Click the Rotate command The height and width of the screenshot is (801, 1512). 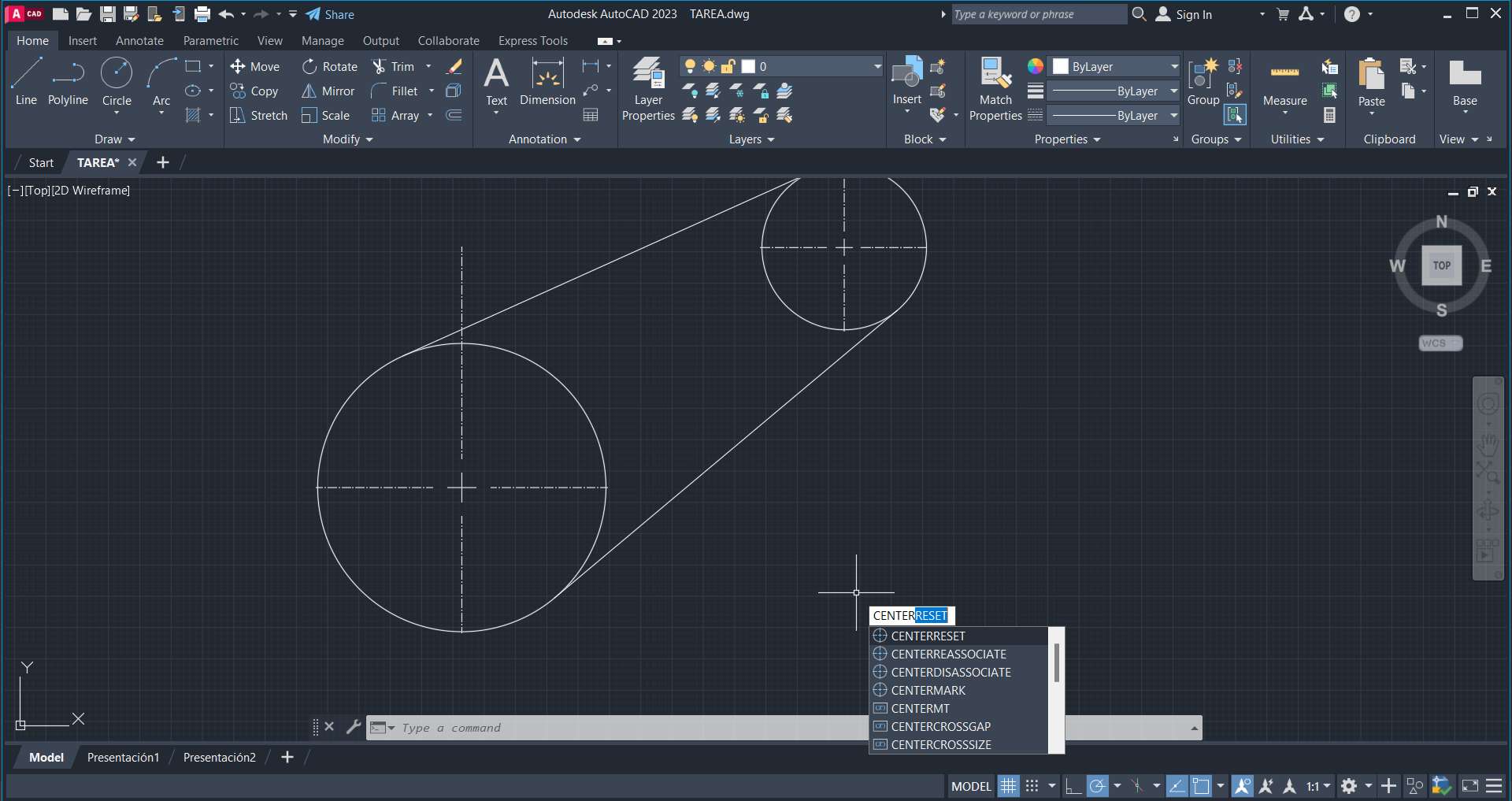pos(330,67)
